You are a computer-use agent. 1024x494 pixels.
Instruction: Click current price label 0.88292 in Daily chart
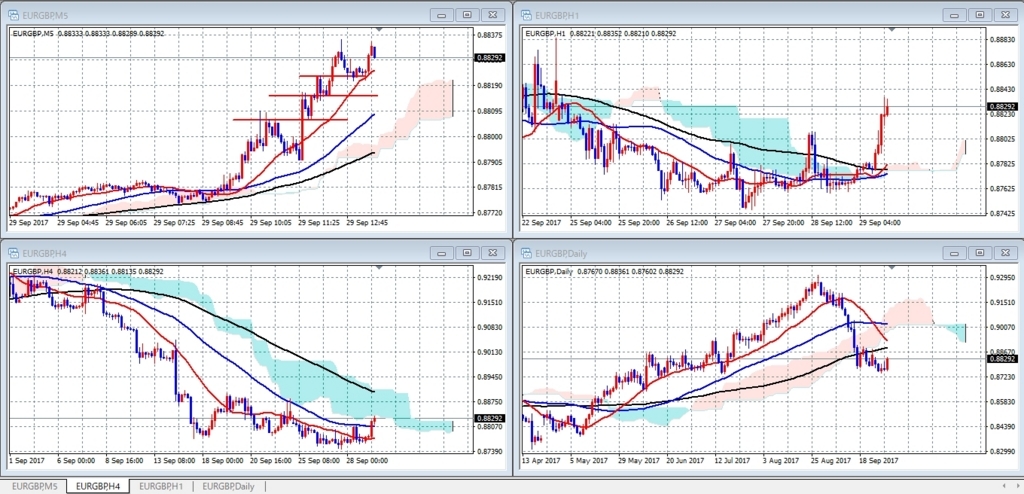pos(1000,359)
